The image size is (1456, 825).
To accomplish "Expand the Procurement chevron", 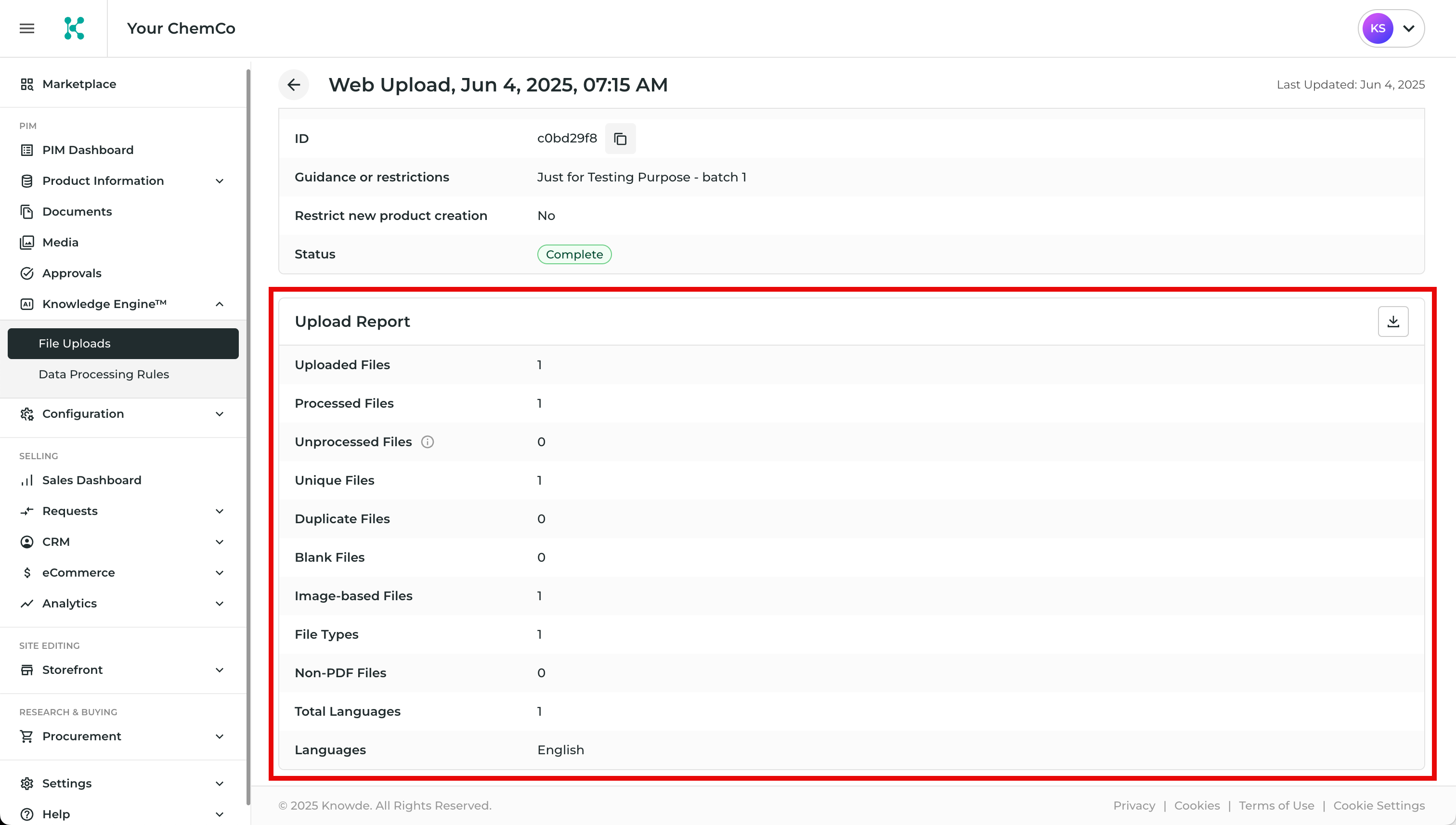I will click(220, 736).
